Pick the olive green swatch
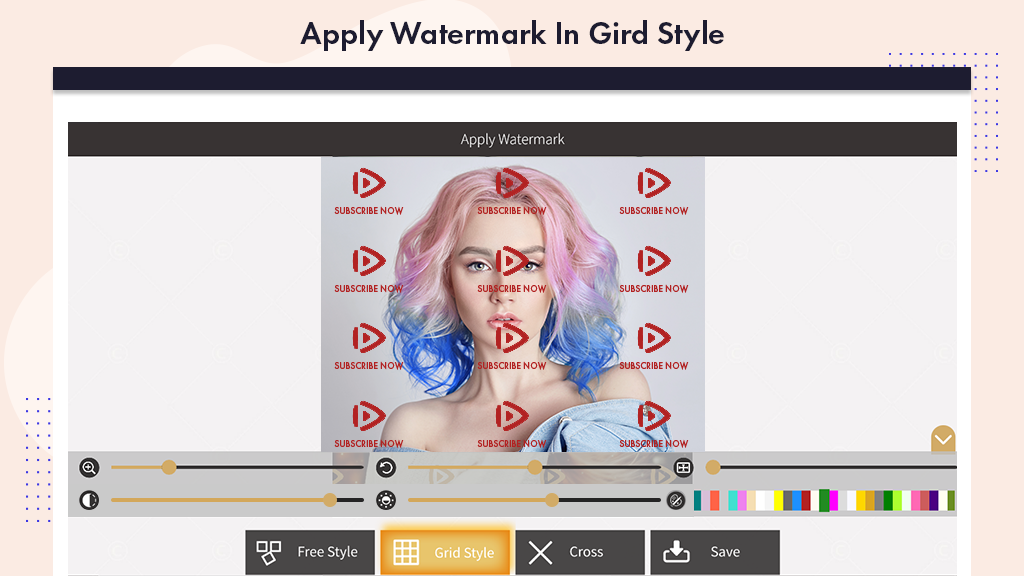Screen dimensions: 1024x576 952,500
